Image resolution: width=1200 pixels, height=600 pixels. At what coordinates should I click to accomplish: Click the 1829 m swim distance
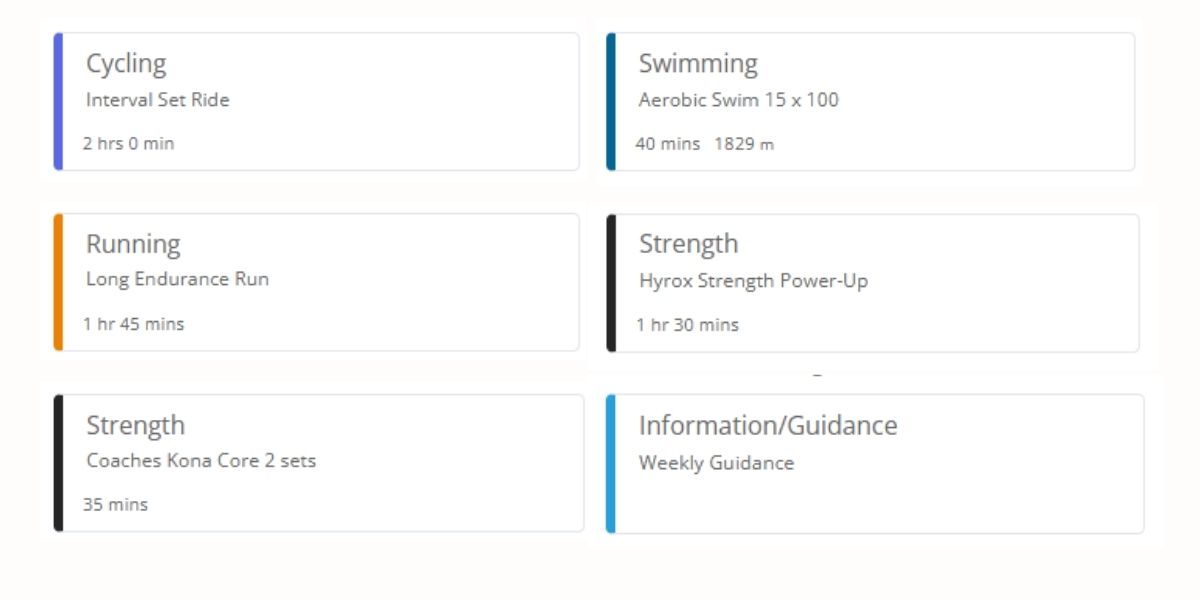pyautogui.click(x=744, y=143)
